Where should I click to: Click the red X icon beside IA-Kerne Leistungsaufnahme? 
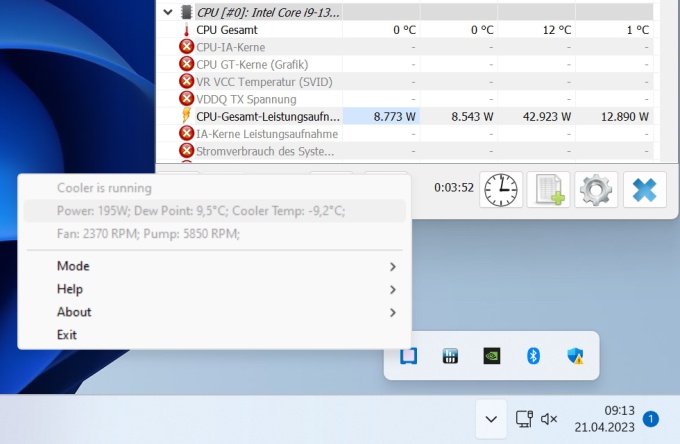click(x=186, y=133)
